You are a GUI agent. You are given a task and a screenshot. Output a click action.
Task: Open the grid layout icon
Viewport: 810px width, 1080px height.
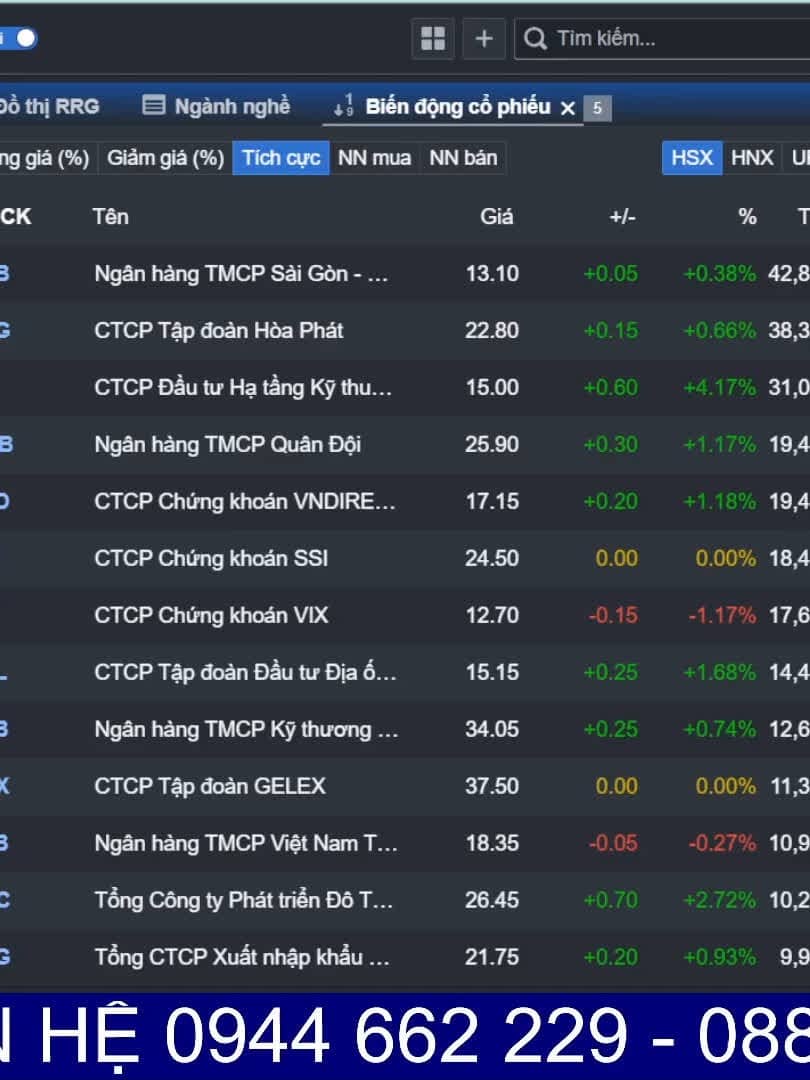point(433,39)
